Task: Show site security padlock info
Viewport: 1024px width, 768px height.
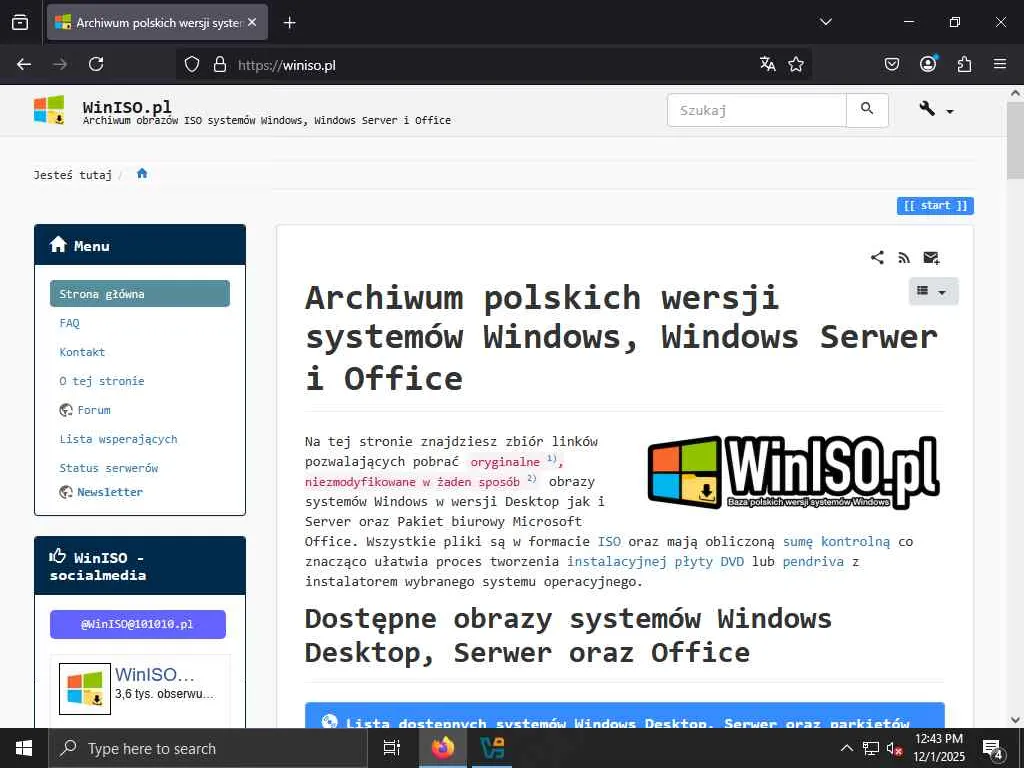Action: pos(220,65)
